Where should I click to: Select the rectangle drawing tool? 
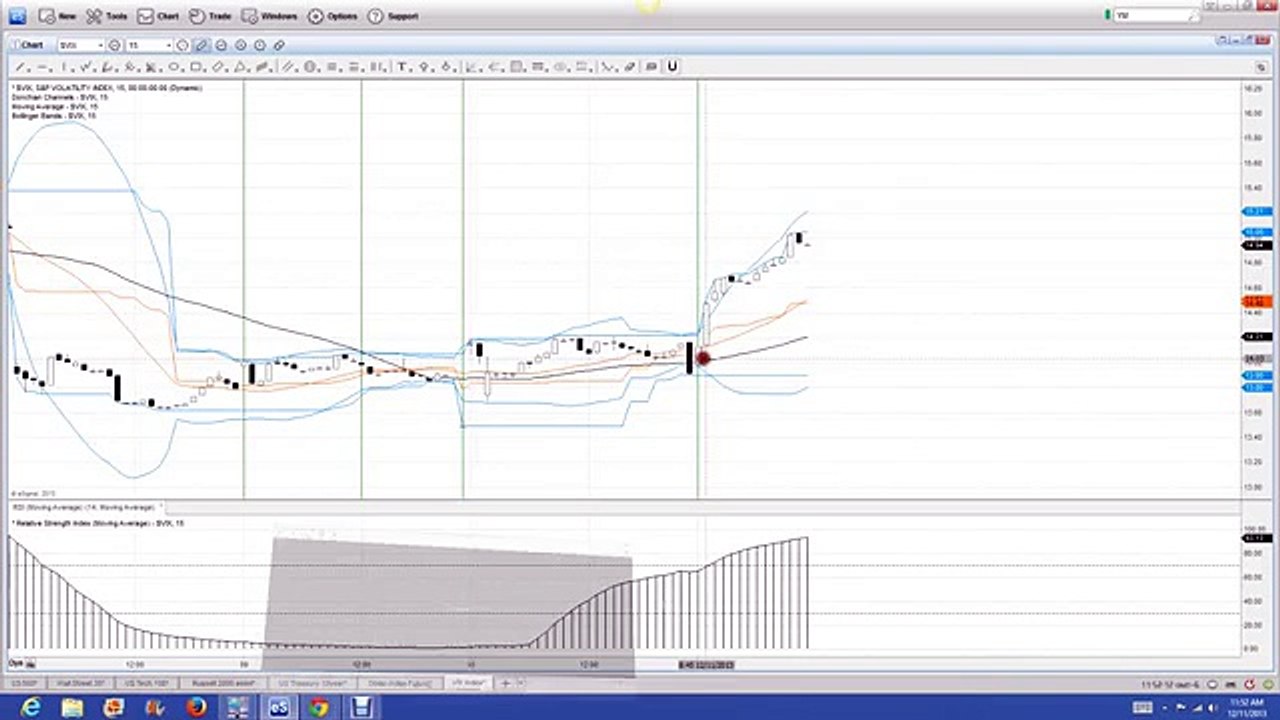pyautogui.click(x=196, y=67)
